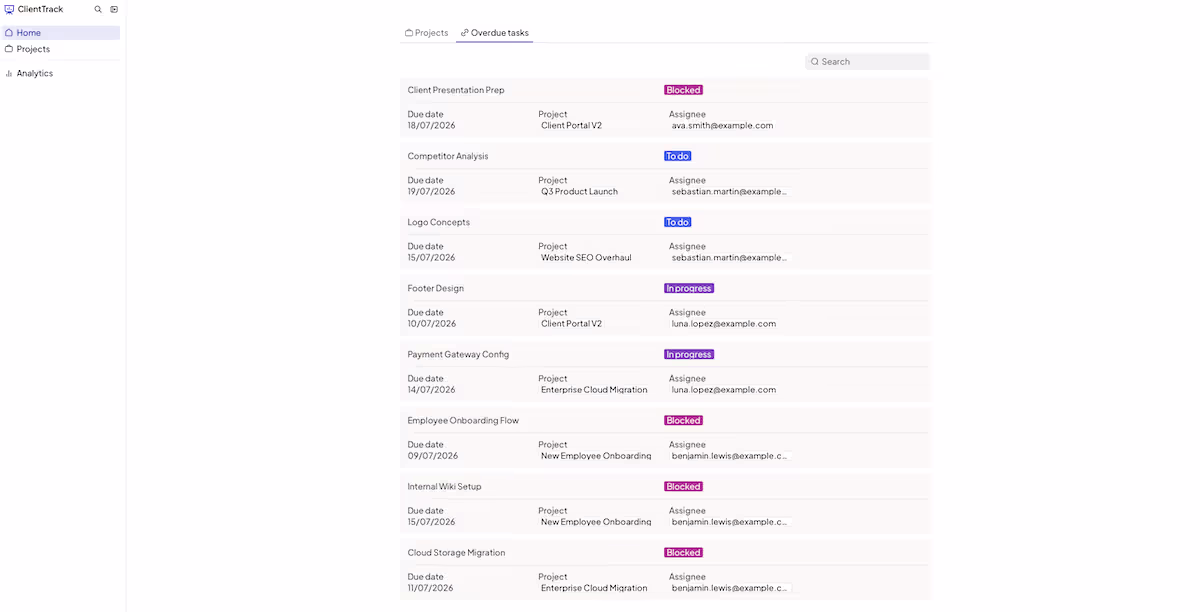Click the Q3 Product Launch project

(579, 192)
